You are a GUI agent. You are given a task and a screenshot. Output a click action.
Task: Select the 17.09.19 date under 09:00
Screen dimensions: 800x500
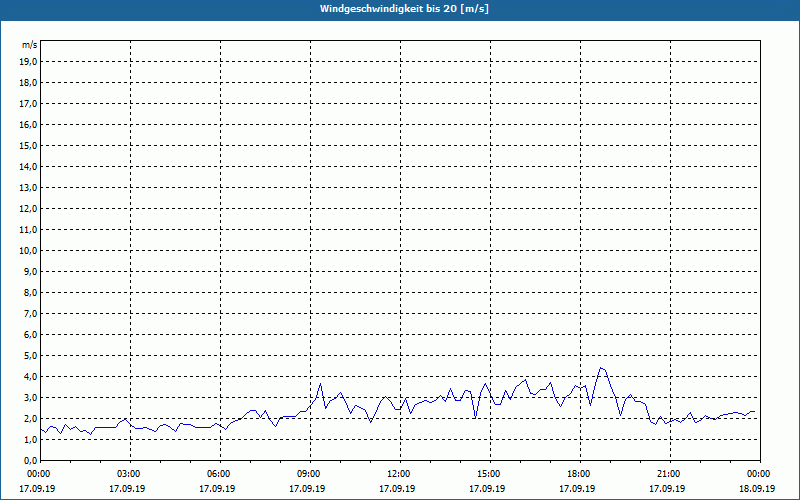[307, 489]
